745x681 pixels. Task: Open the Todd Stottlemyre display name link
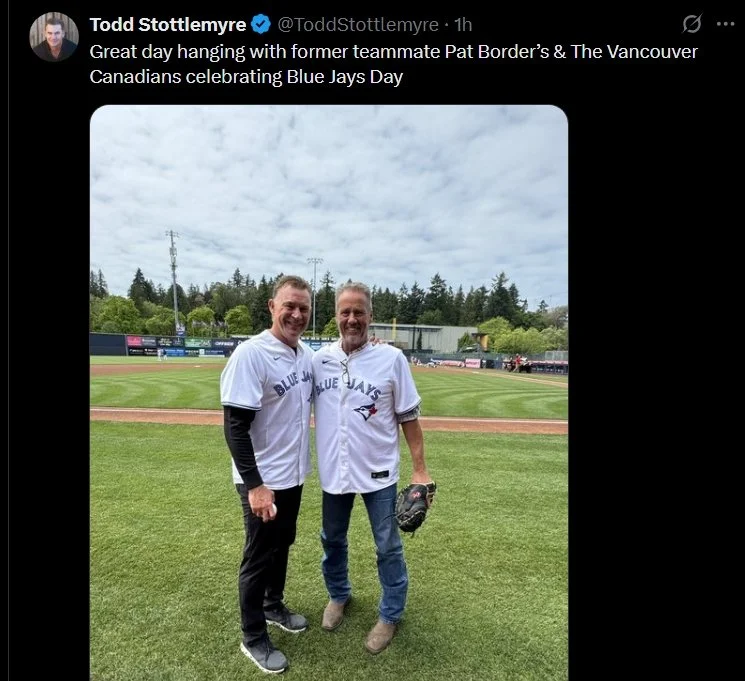(168, 24)
